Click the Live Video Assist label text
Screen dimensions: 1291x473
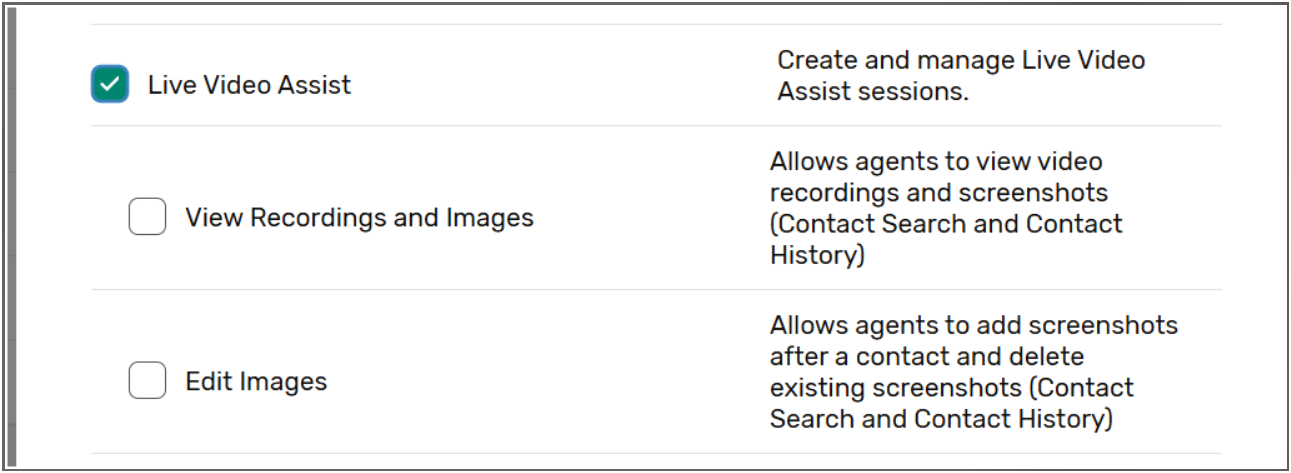[249, 85]
